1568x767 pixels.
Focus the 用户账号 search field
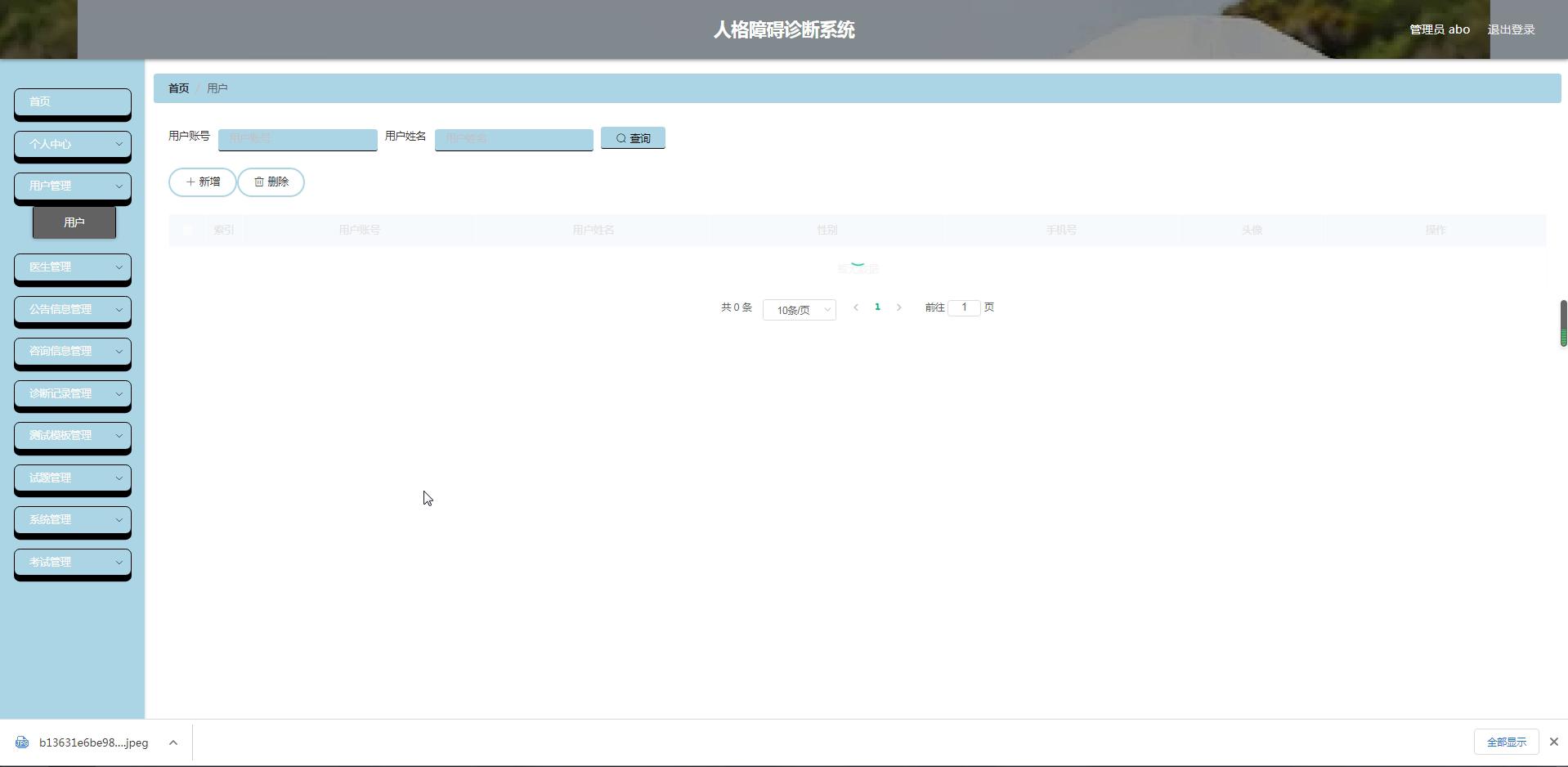(298, 139)
